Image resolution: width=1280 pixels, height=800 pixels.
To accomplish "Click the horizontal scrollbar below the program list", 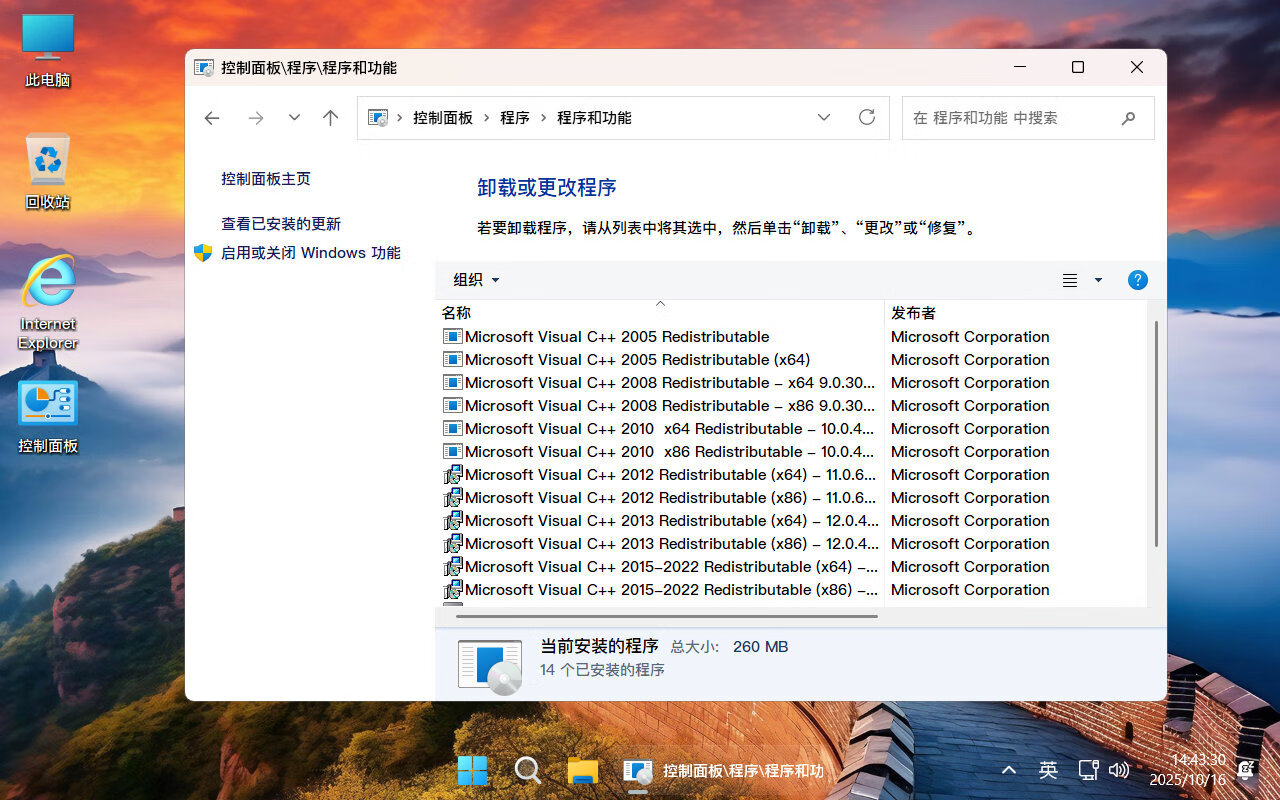I will (x=660, y=616).
